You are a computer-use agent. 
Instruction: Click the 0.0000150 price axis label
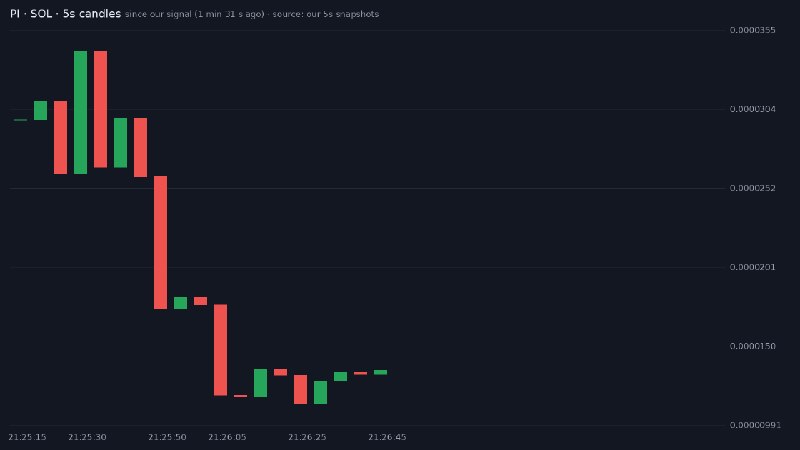point(753,346)
